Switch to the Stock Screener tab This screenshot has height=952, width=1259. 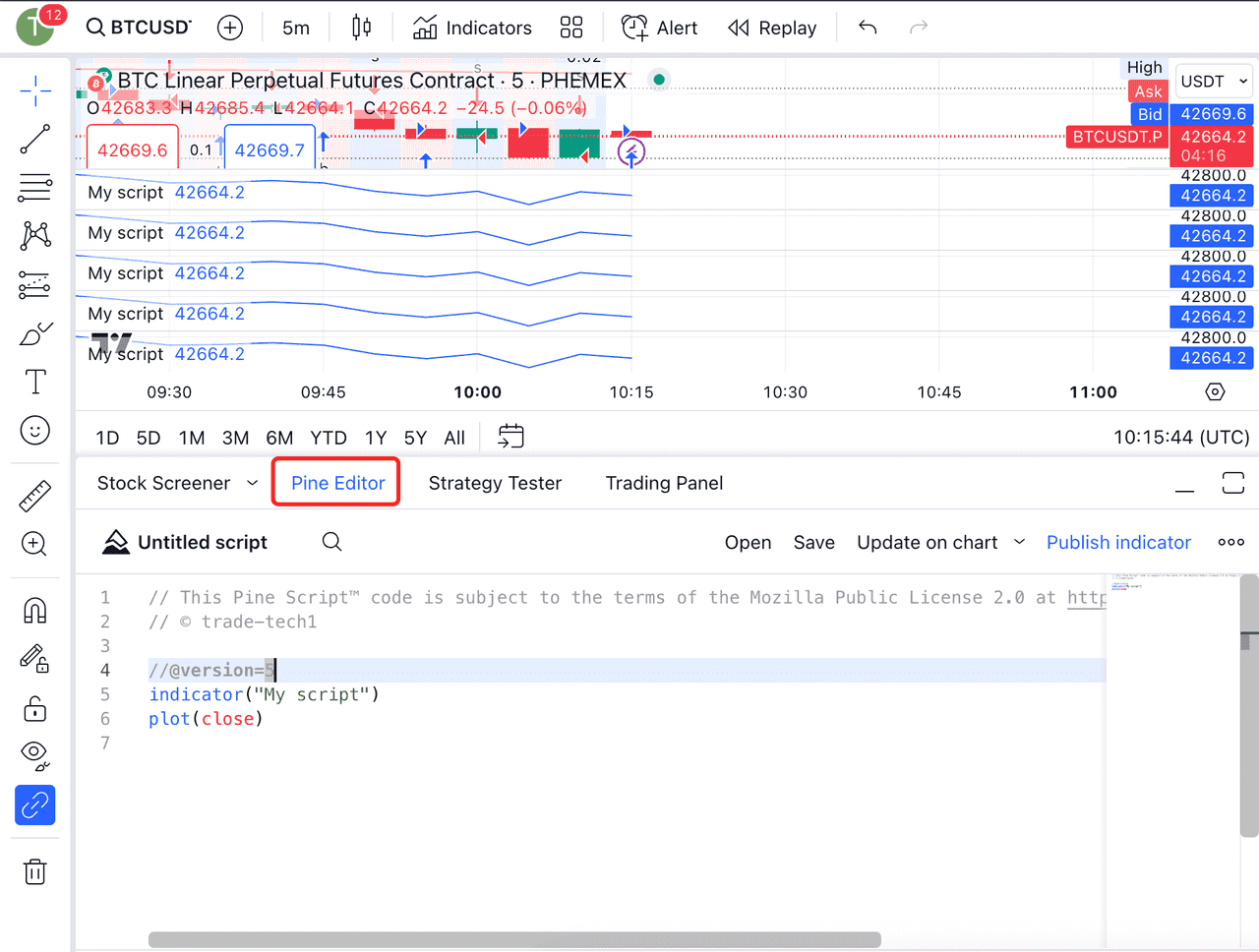pos(163,483)
